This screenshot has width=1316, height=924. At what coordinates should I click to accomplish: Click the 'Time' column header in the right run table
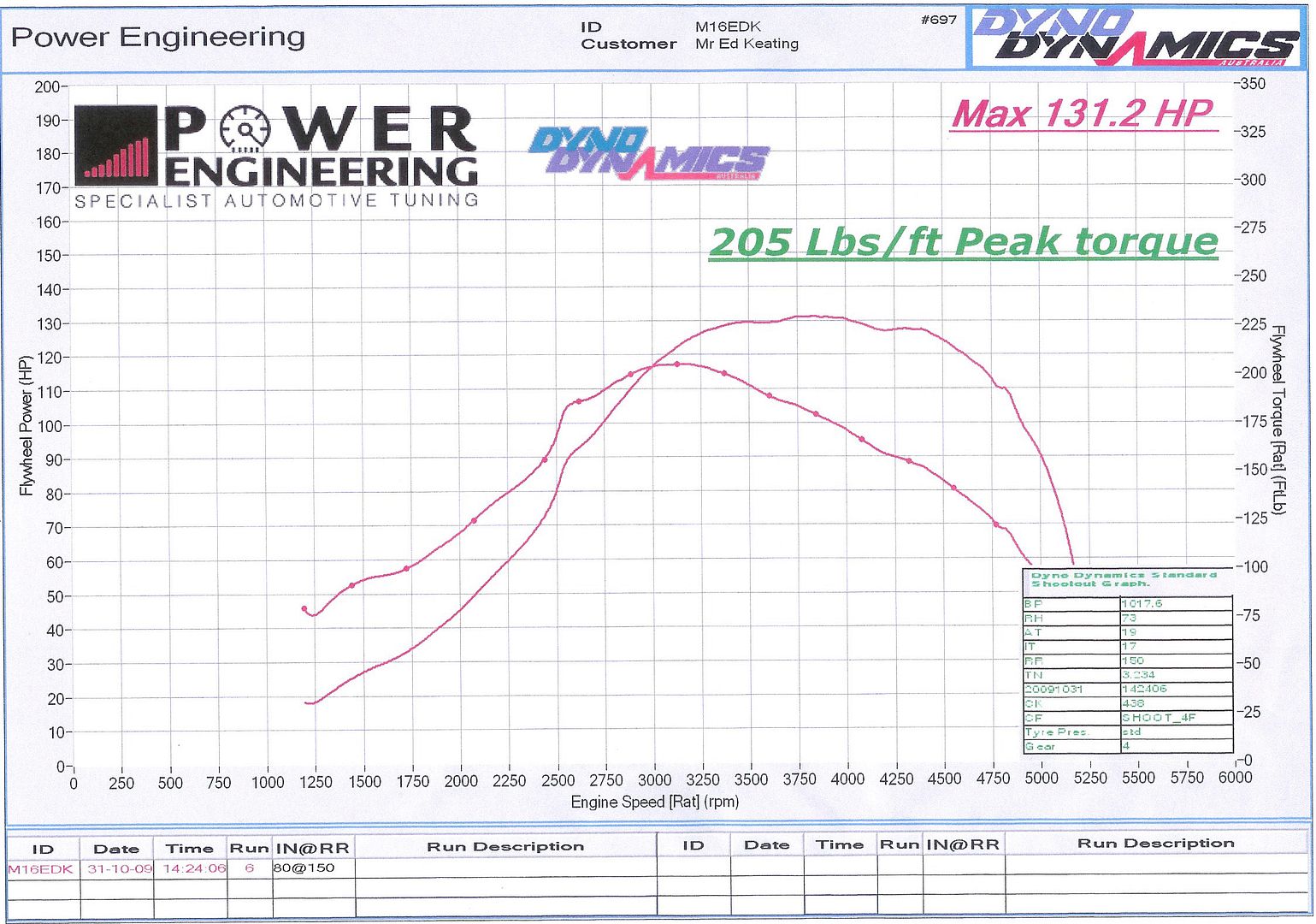click(x=839, y=844)
